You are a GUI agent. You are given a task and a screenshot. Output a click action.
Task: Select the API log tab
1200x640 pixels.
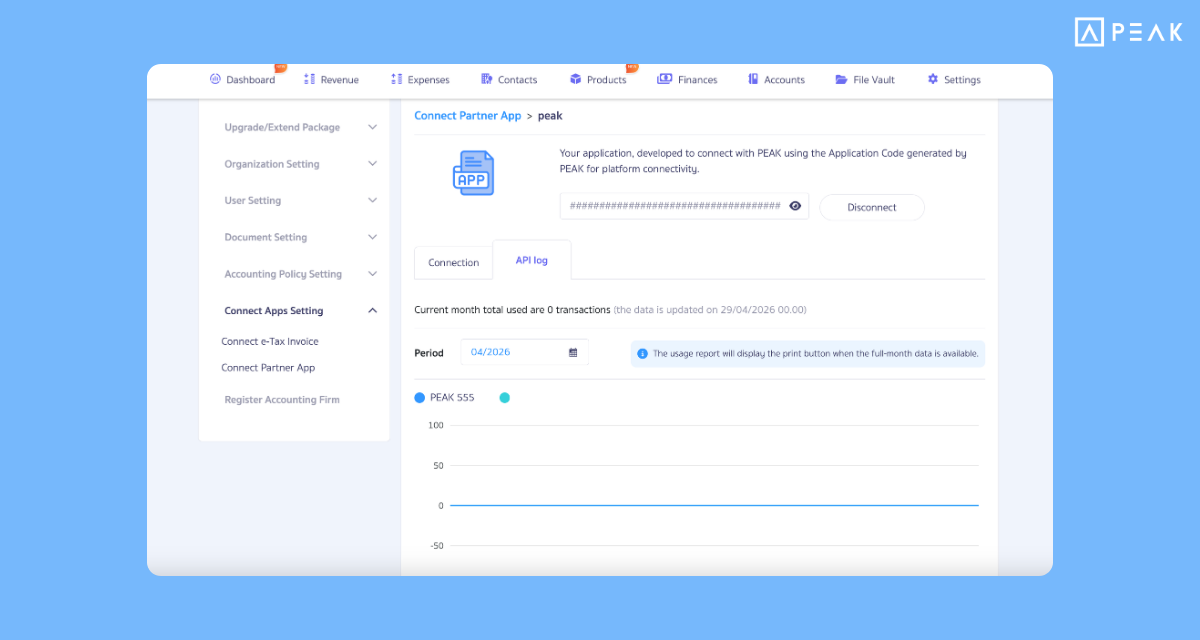click(531, 259)
